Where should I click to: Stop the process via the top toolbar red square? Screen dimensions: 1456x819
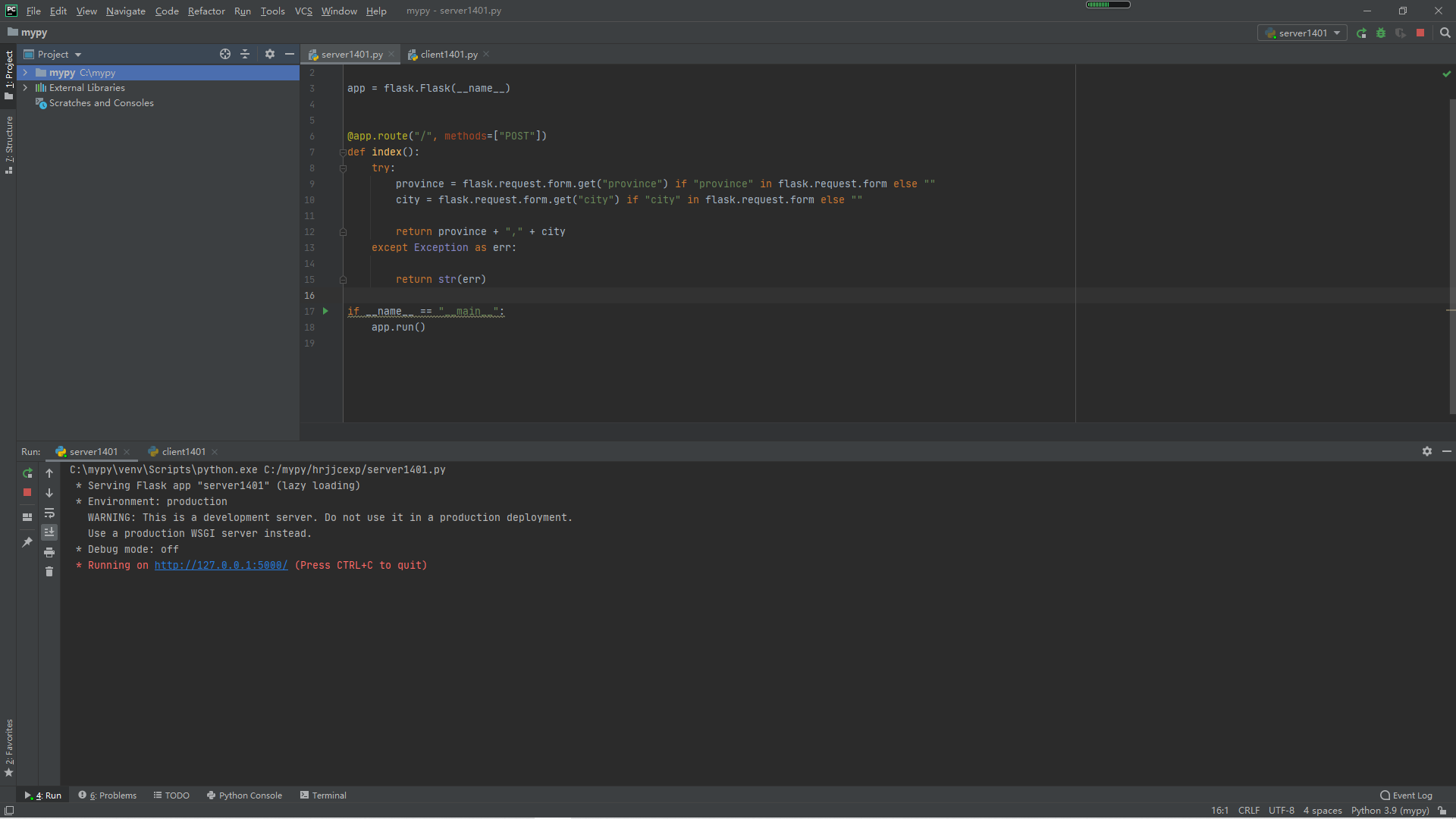[x=1420, y=33]
